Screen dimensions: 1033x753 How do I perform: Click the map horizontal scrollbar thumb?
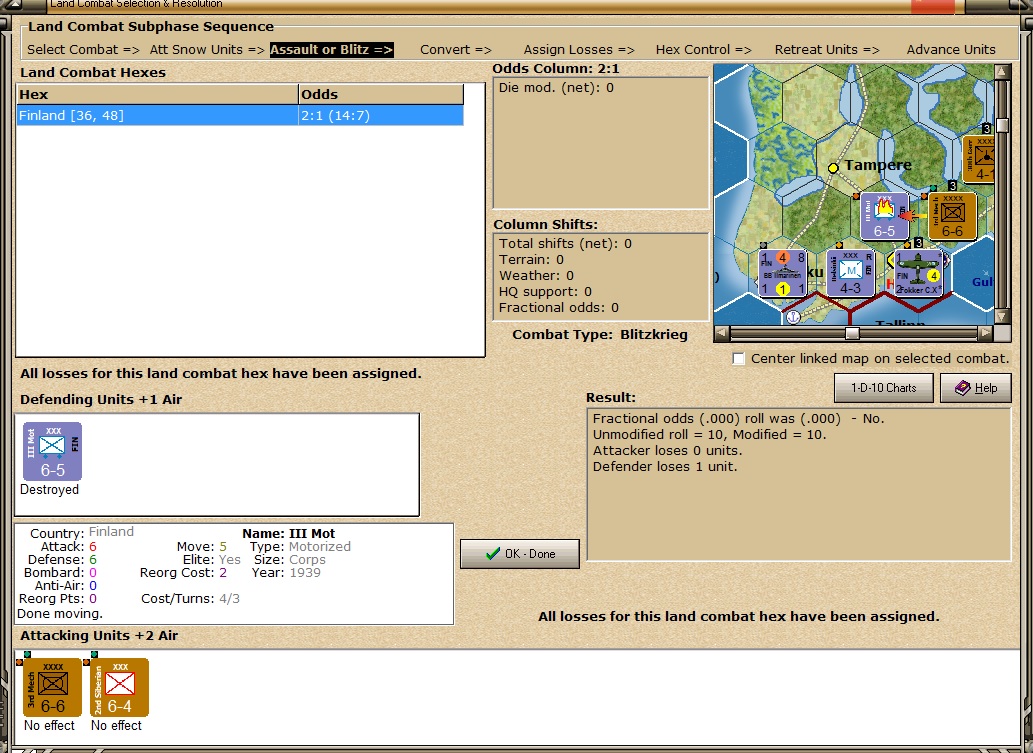852,333
